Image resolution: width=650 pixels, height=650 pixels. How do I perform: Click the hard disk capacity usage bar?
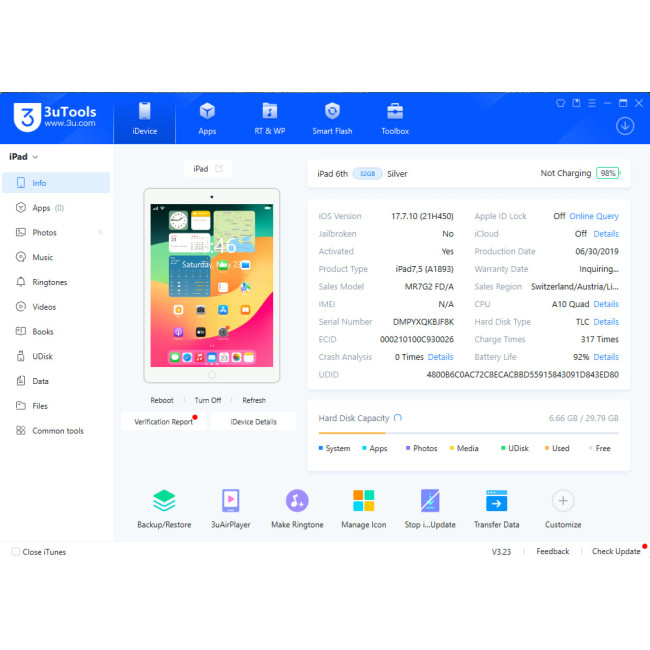coord(468,433)
